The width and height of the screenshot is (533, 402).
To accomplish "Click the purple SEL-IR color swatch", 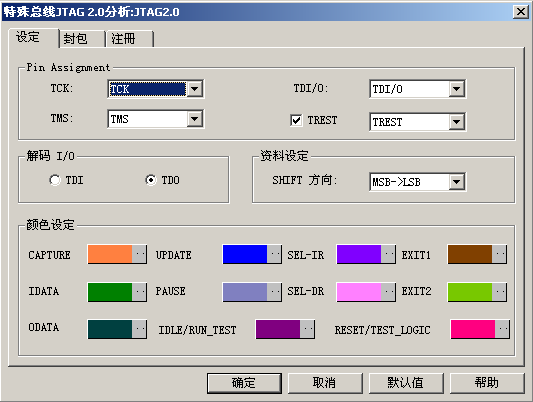I will tap(359, 254).
